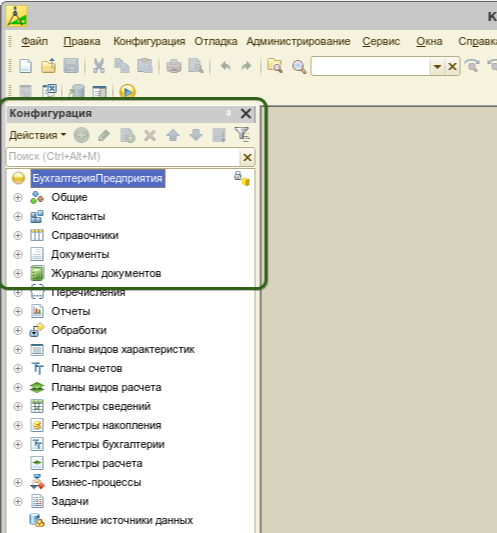Click the New document icon in toolbar
Screen dimensions: 497x533
tap(26, 66)
